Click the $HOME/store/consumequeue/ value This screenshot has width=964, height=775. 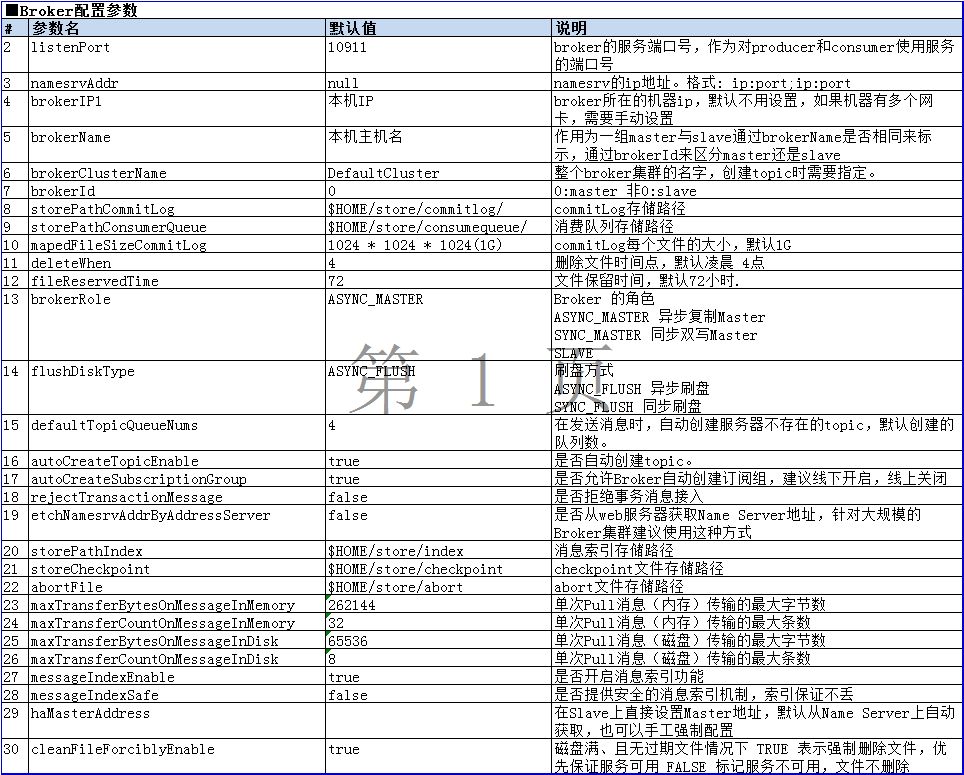pyautogui.click(x=438, y=226)
